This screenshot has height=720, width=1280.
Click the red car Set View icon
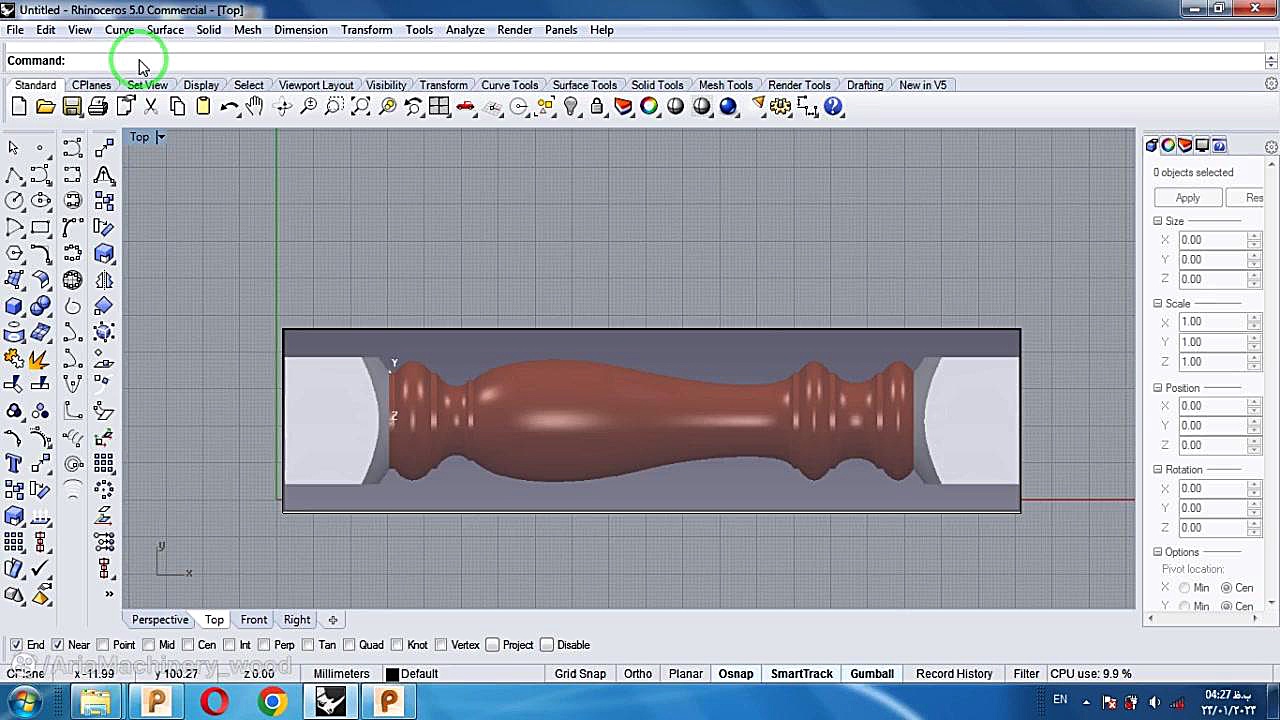(x=465, y=107)
